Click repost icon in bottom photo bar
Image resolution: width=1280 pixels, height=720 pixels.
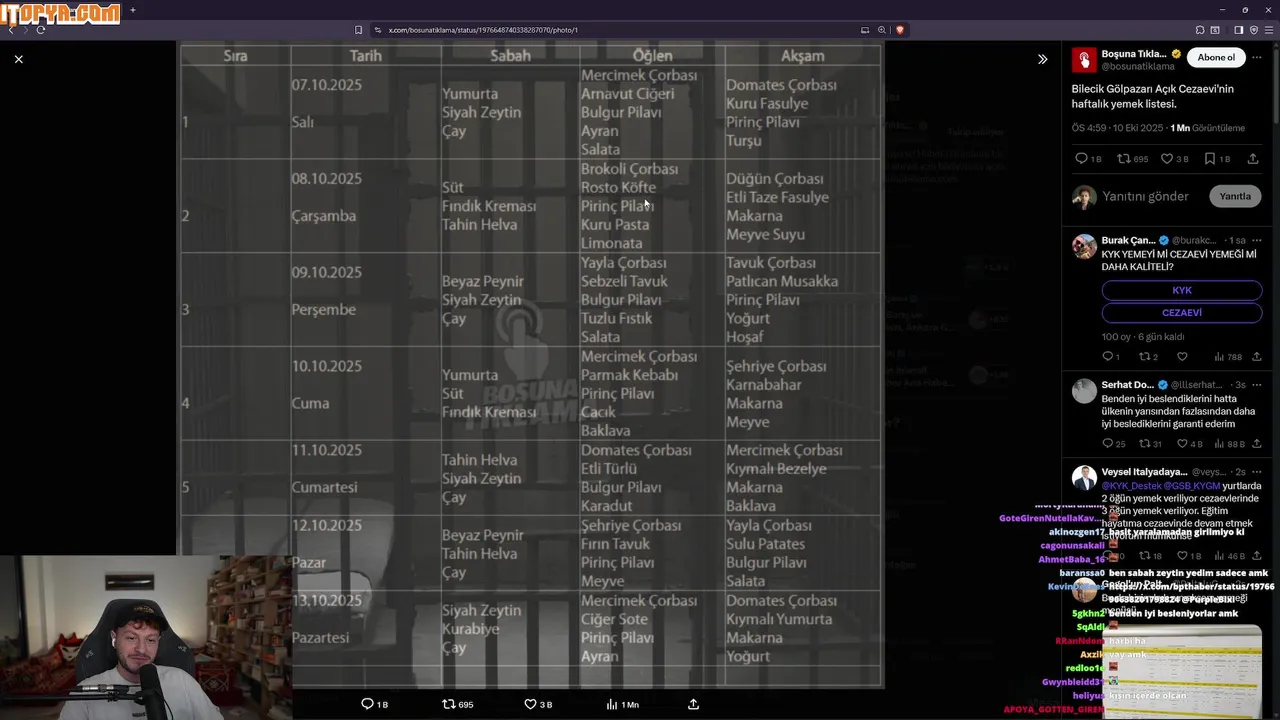449,704
